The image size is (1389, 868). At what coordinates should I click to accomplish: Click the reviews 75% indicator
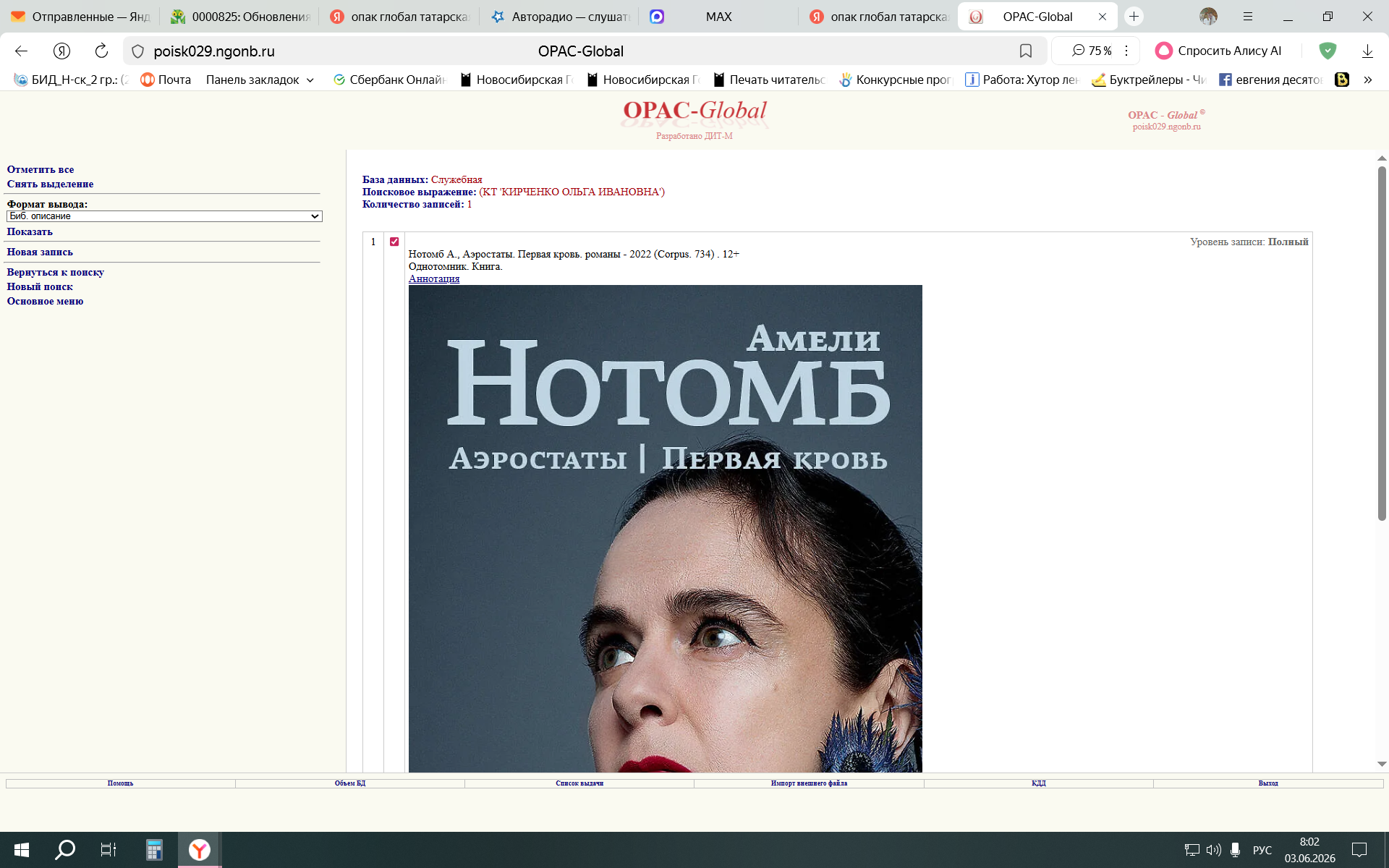(x=1092, y=51)
